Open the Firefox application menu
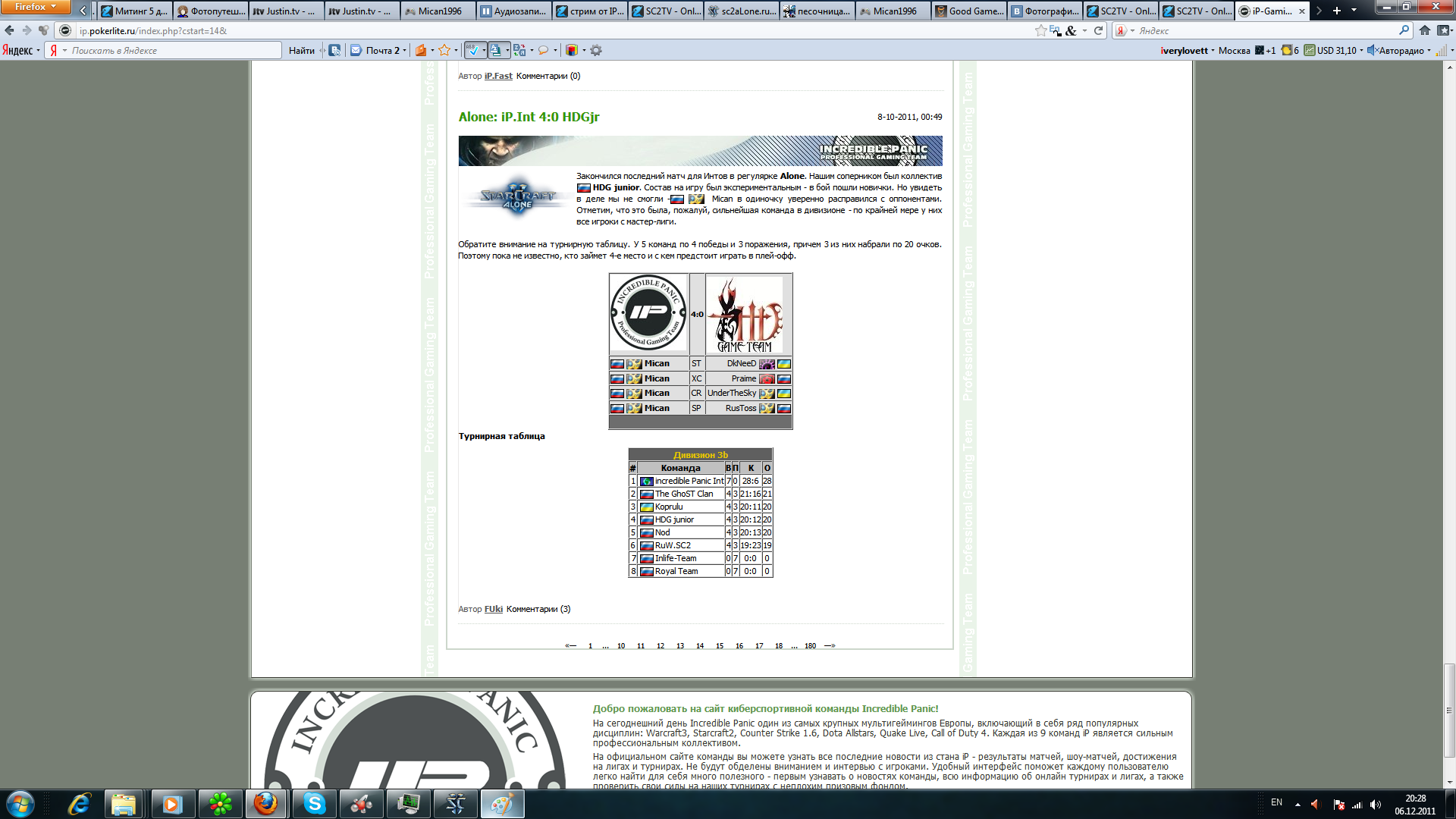This screenshot has width=1456, height=819. point(36,7)
